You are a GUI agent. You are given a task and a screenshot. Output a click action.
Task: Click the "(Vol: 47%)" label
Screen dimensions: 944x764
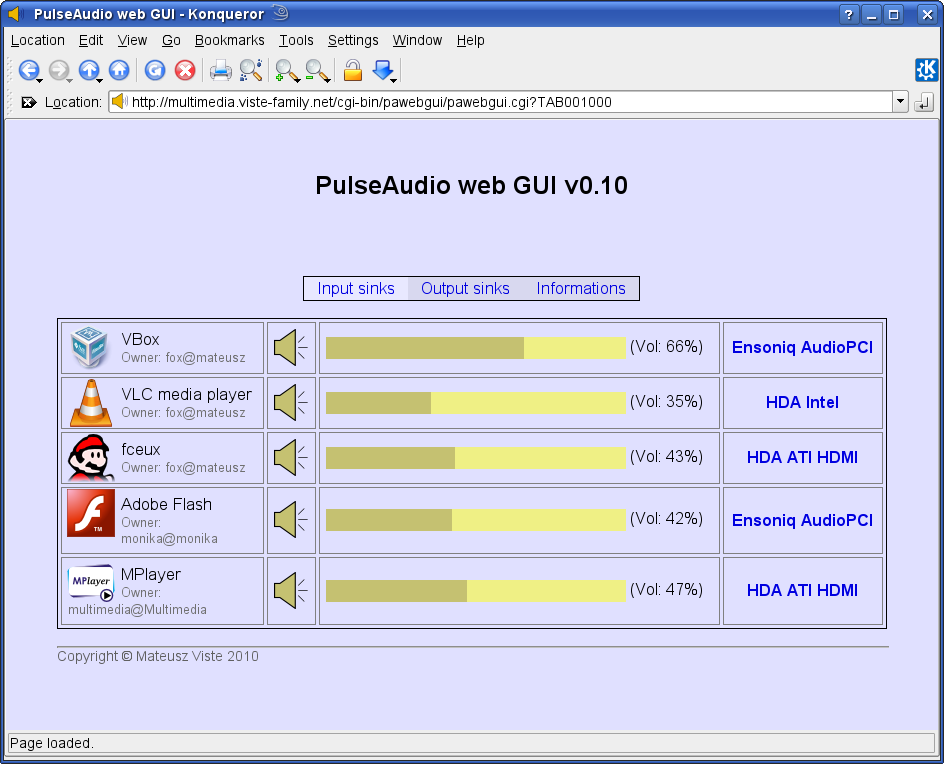click(x=666, y=589)
